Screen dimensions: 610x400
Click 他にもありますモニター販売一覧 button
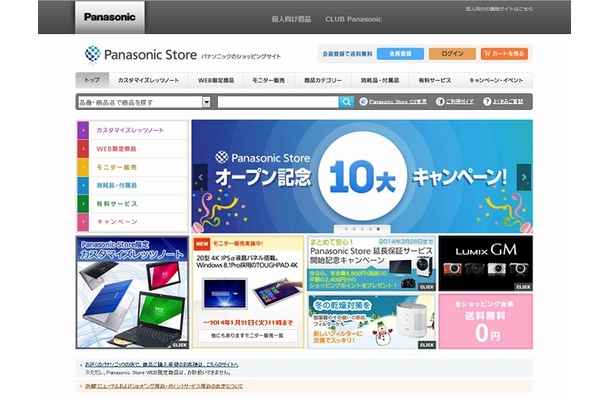(248, 335)
